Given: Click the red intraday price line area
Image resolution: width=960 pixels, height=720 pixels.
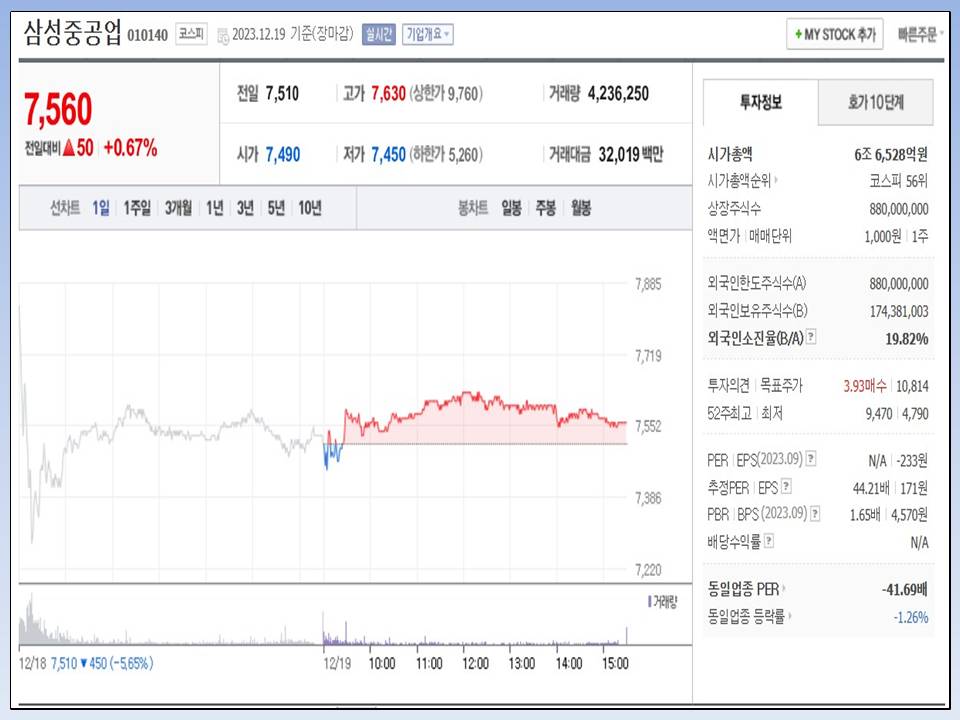Looking at the screenshot, I should (484, 416).
